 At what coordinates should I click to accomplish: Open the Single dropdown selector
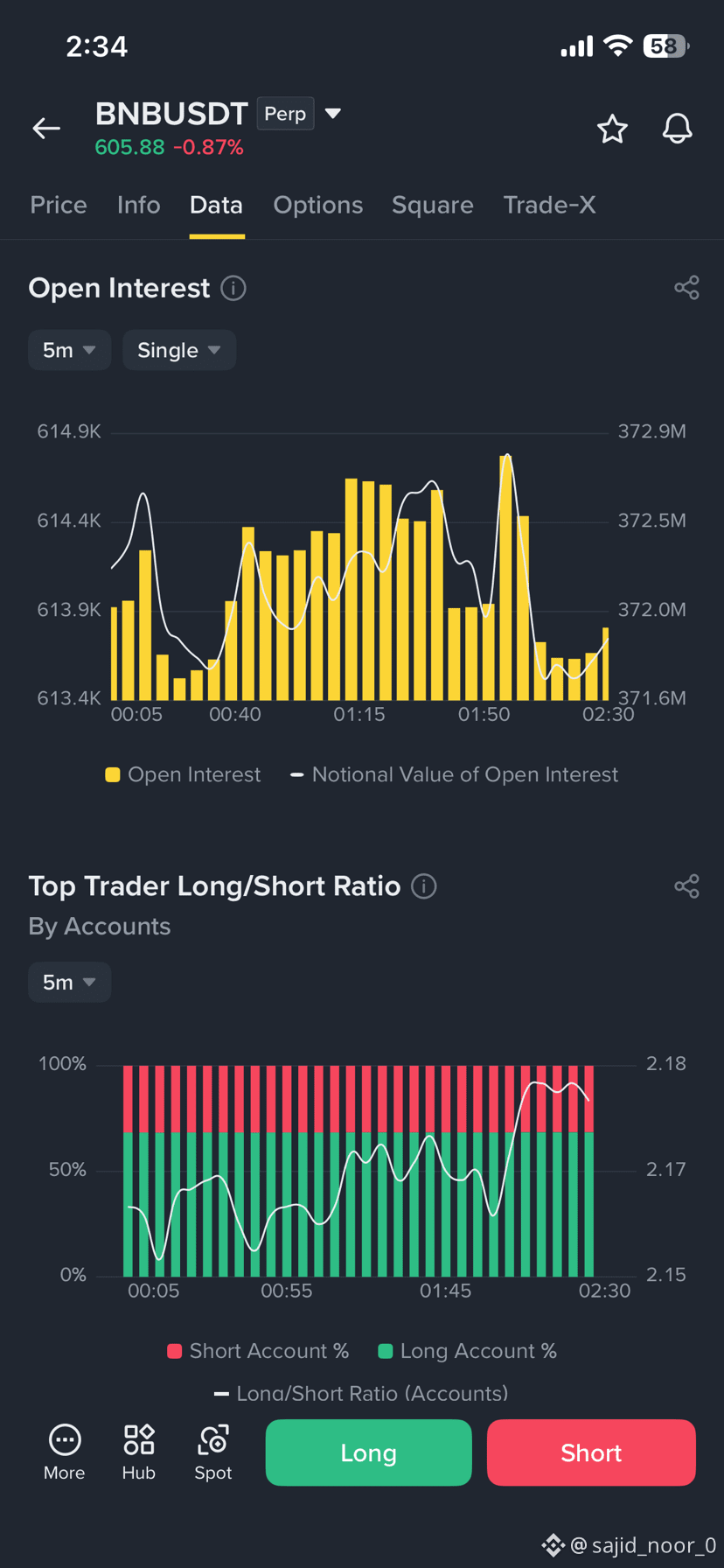pyautogui.click(x=179, y=350)
